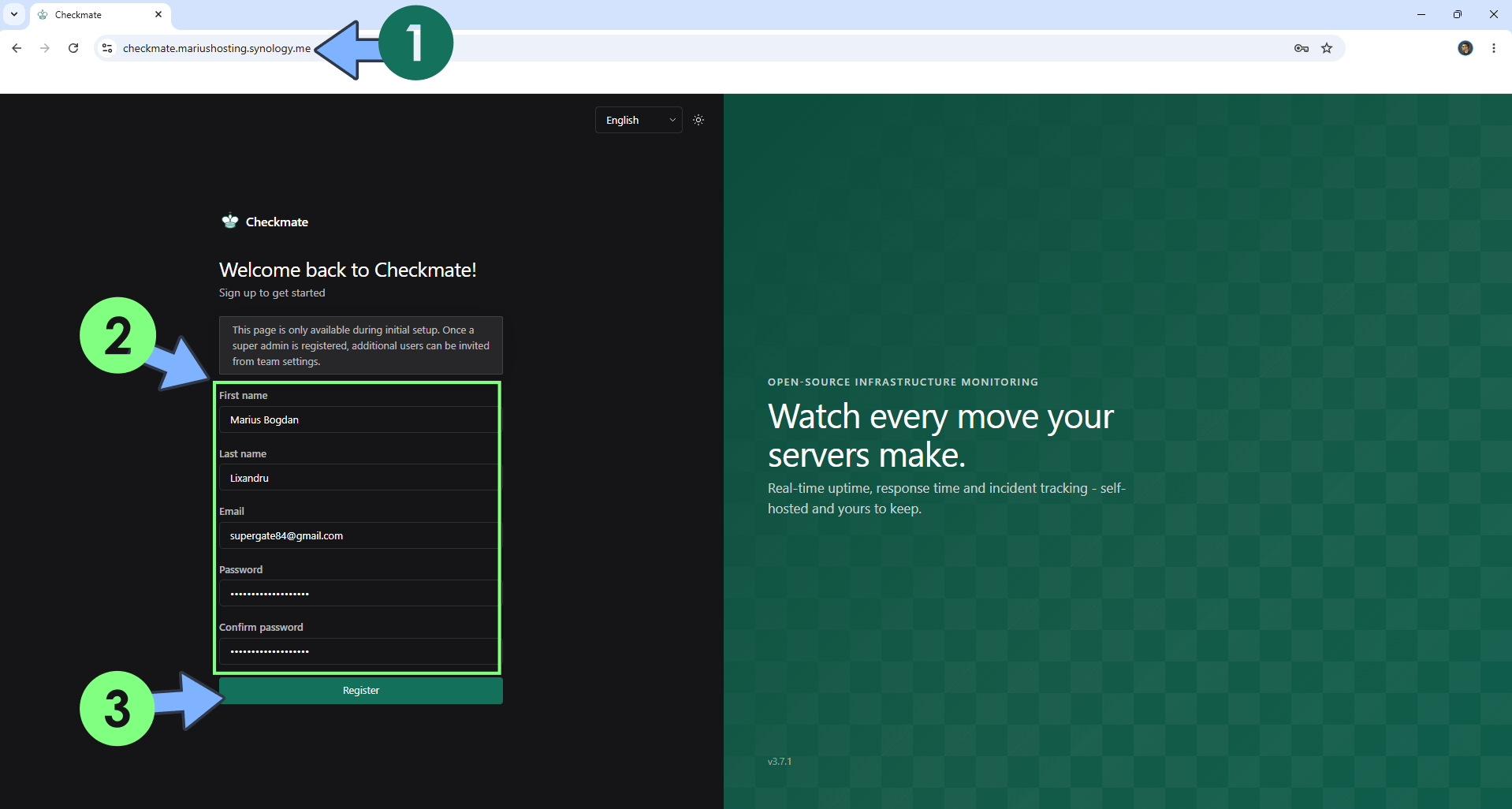This screenshot has height=809, width=1512.
Task: Click the address bar URL
Action: point(217,48)
